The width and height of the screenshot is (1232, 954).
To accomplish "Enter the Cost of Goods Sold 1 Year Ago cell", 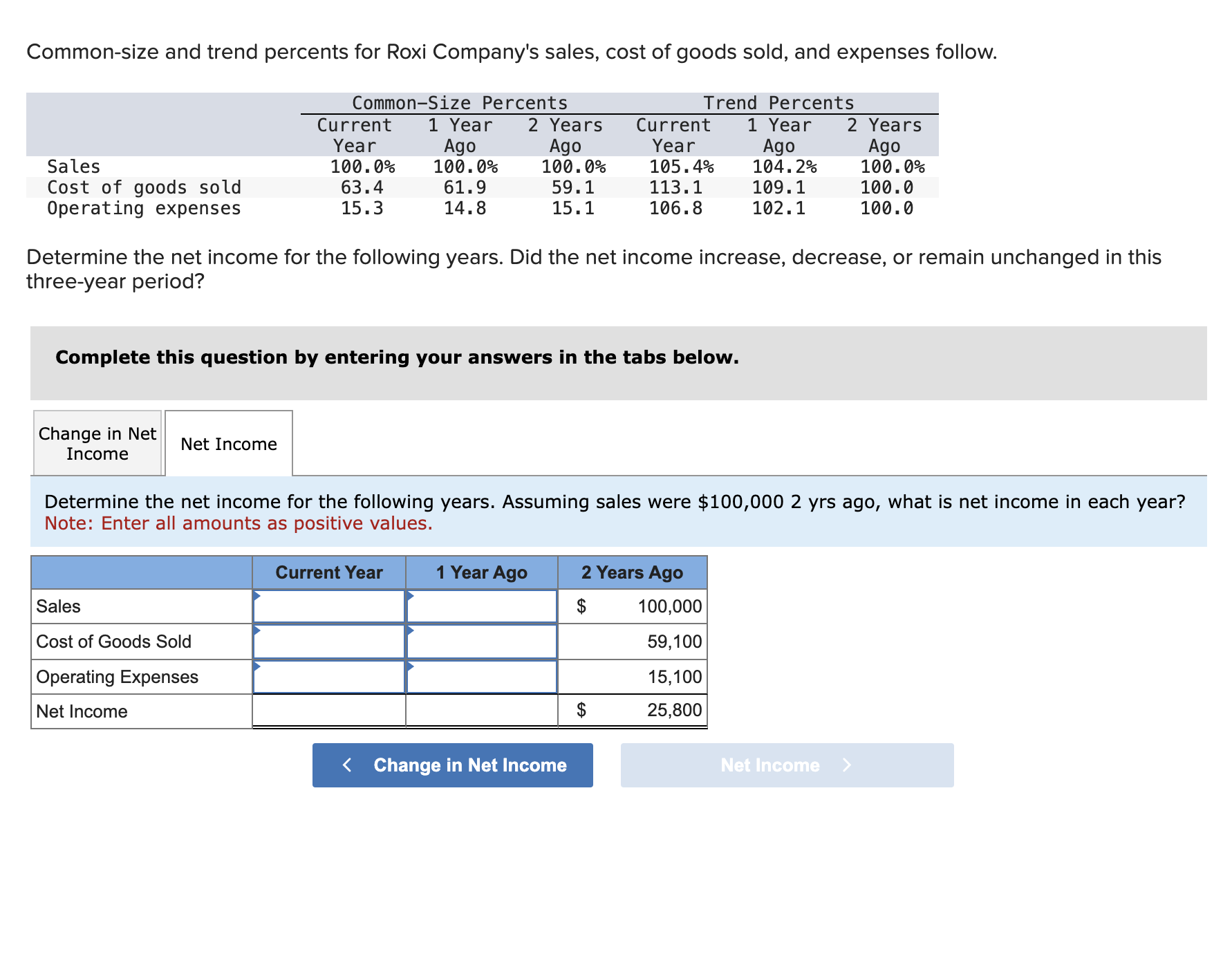I will click(x=482, y=642).
